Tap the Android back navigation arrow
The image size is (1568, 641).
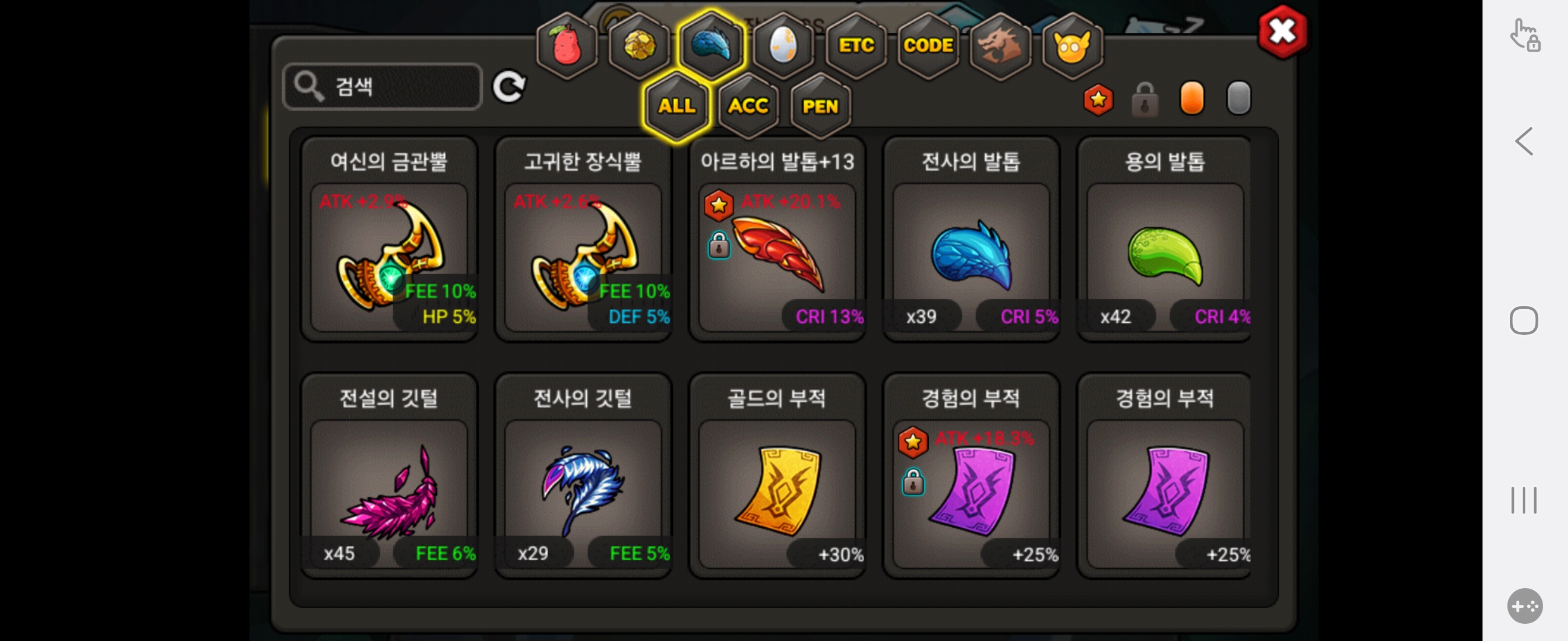click(1523, 142)
